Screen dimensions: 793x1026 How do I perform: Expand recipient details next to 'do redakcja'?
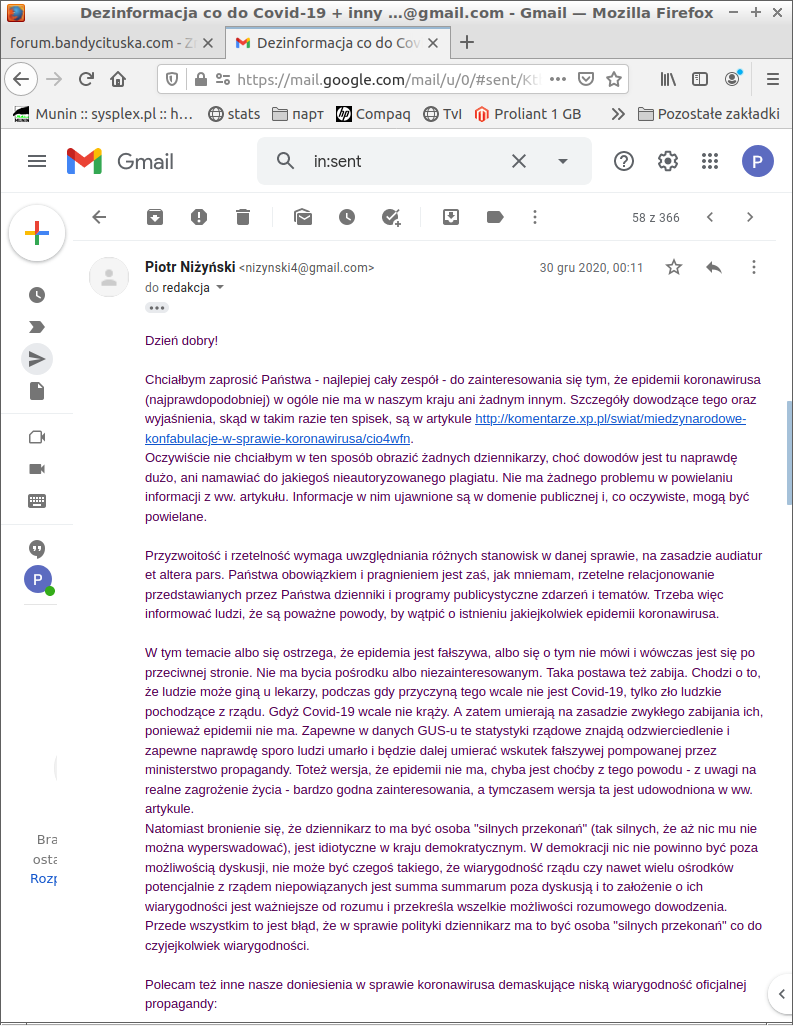tap(220, 287)
